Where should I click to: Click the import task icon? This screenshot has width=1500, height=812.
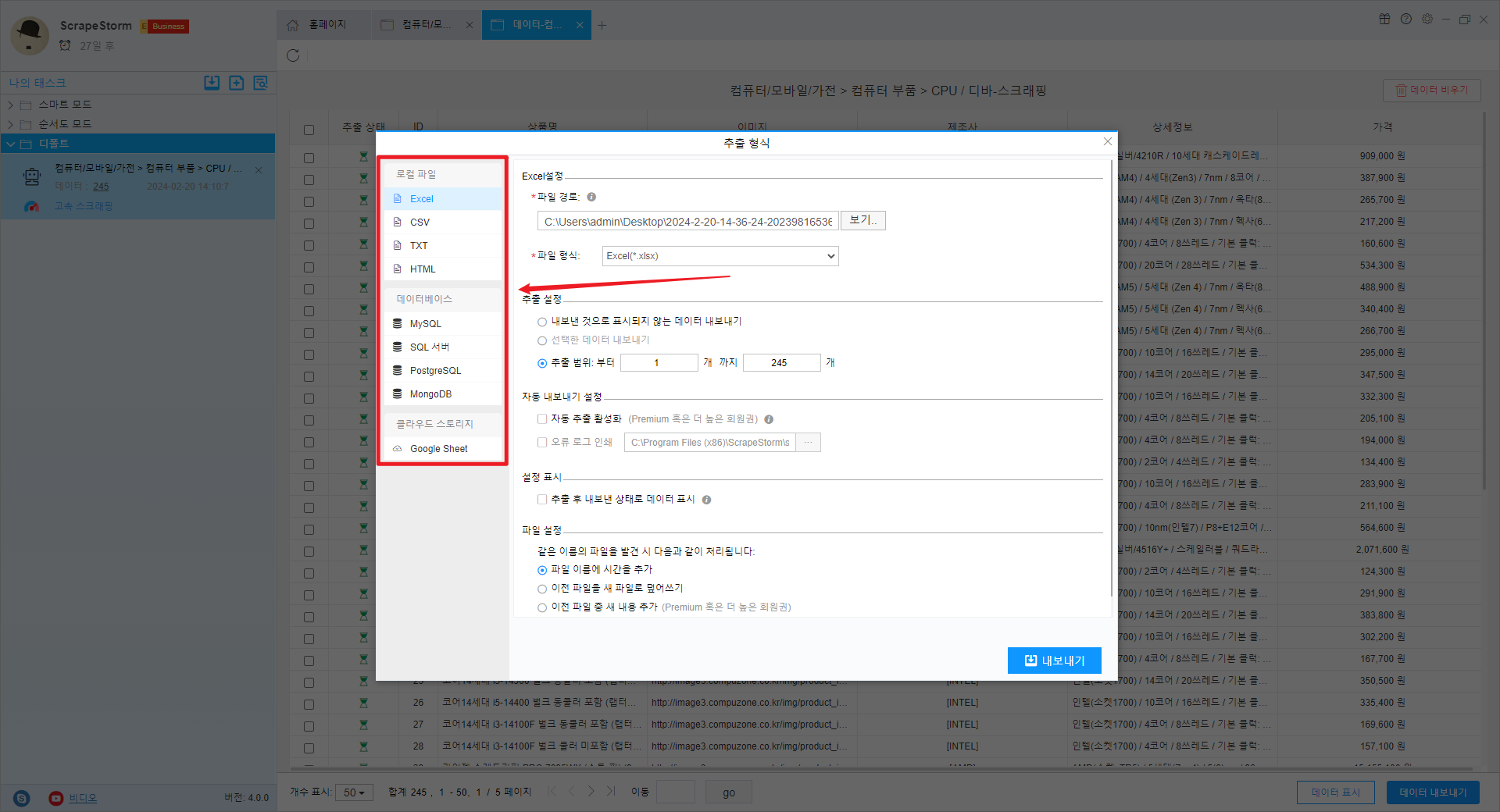click(212, 83)
